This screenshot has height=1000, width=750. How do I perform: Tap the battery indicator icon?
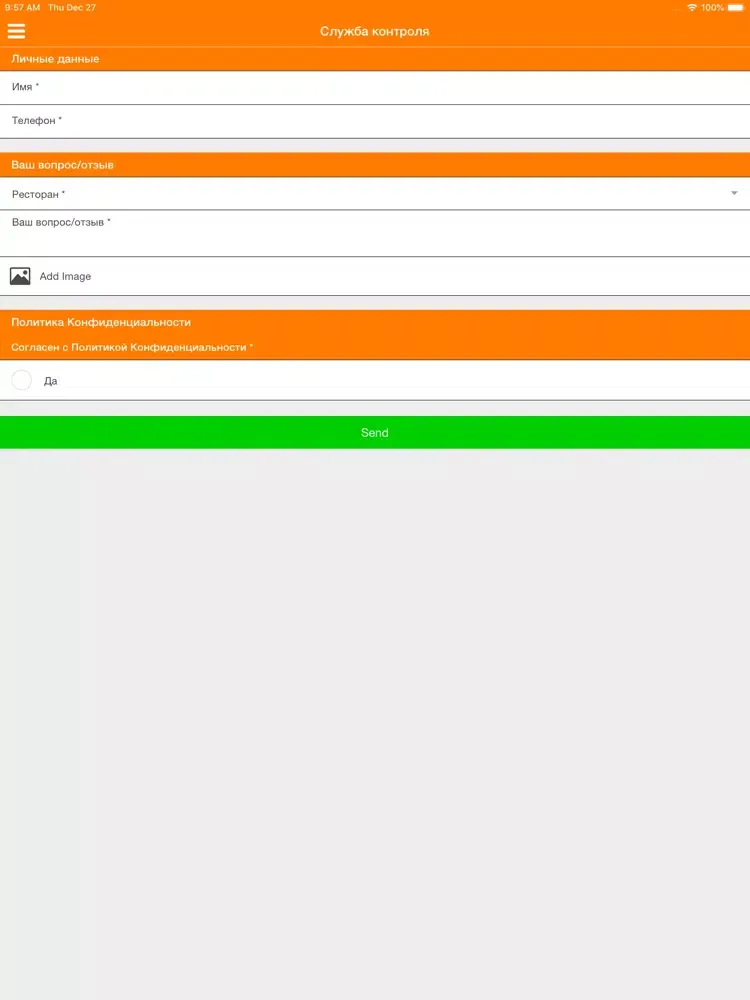tap(736, 8)
